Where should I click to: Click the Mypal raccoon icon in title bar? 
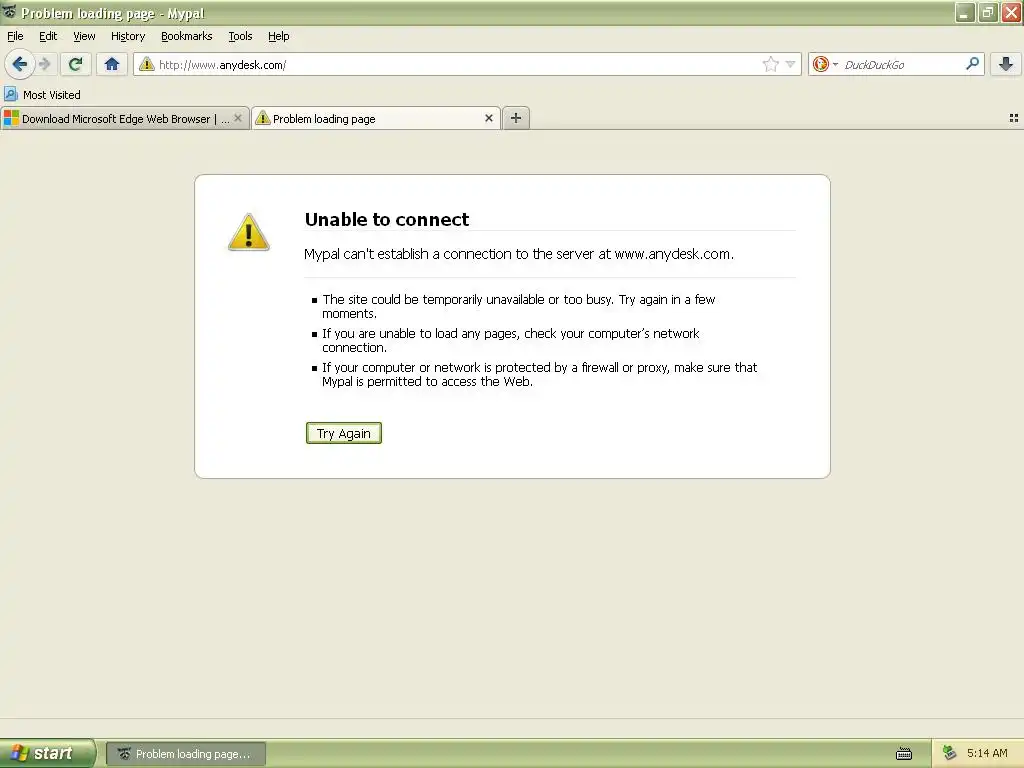[9, 12]
